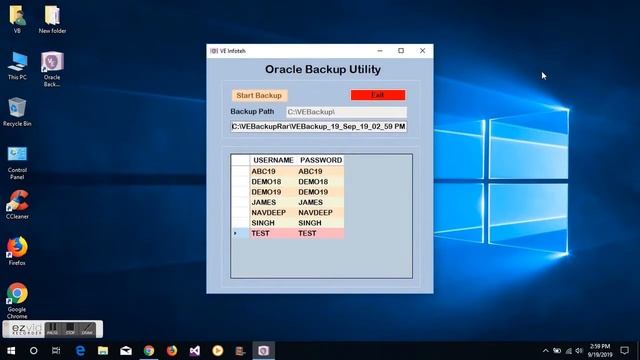Select This PC desktop icon
The image size is (640, 360).
17,65
